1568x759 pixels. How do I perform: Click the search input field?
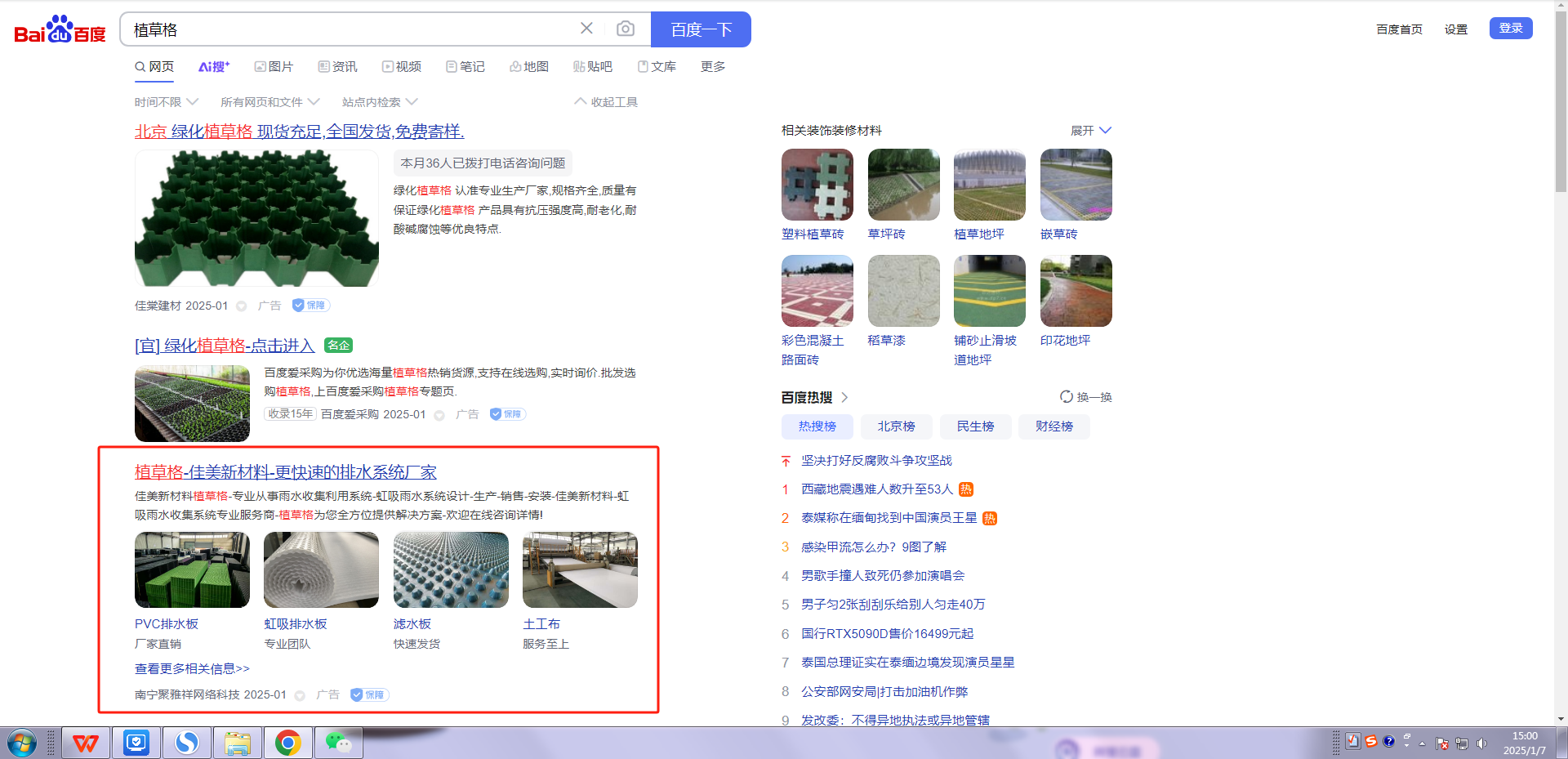pos(351,29)
